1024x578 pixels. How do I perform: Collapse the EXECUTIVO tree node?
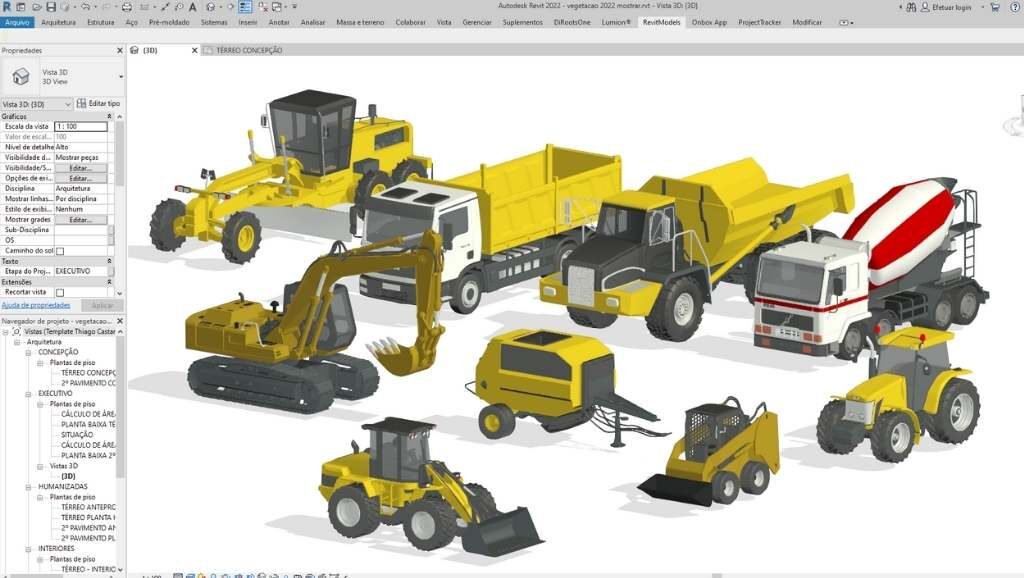(x=28, y=394)
